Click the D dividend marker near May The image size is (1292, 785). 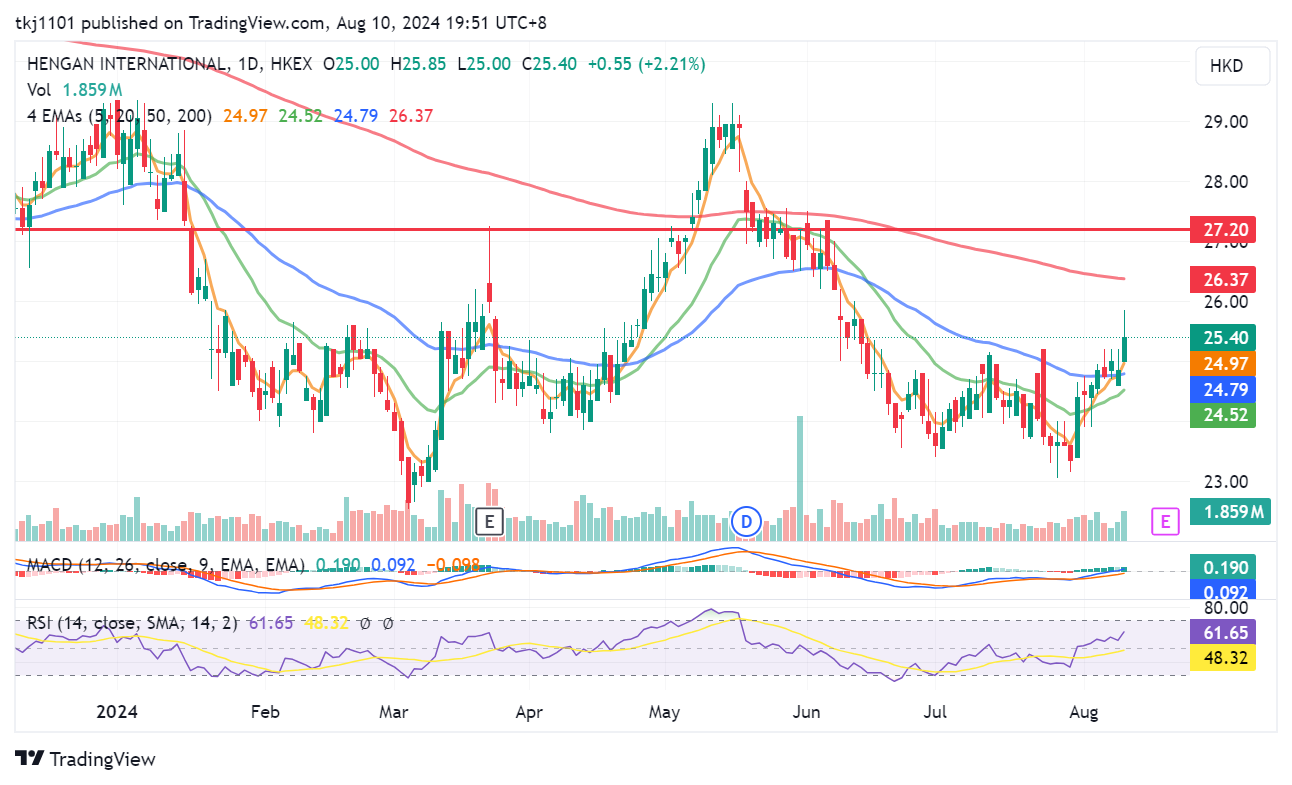[x=746, y=521]
